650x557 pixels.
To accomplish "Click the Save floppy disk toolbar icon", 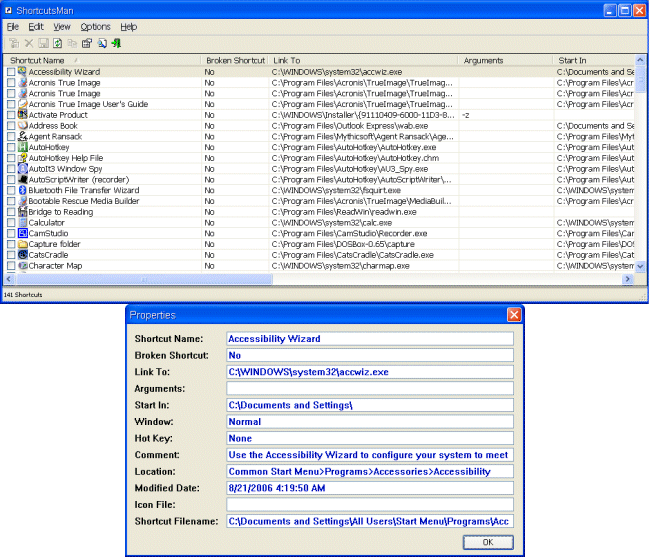I will point(44,43).
